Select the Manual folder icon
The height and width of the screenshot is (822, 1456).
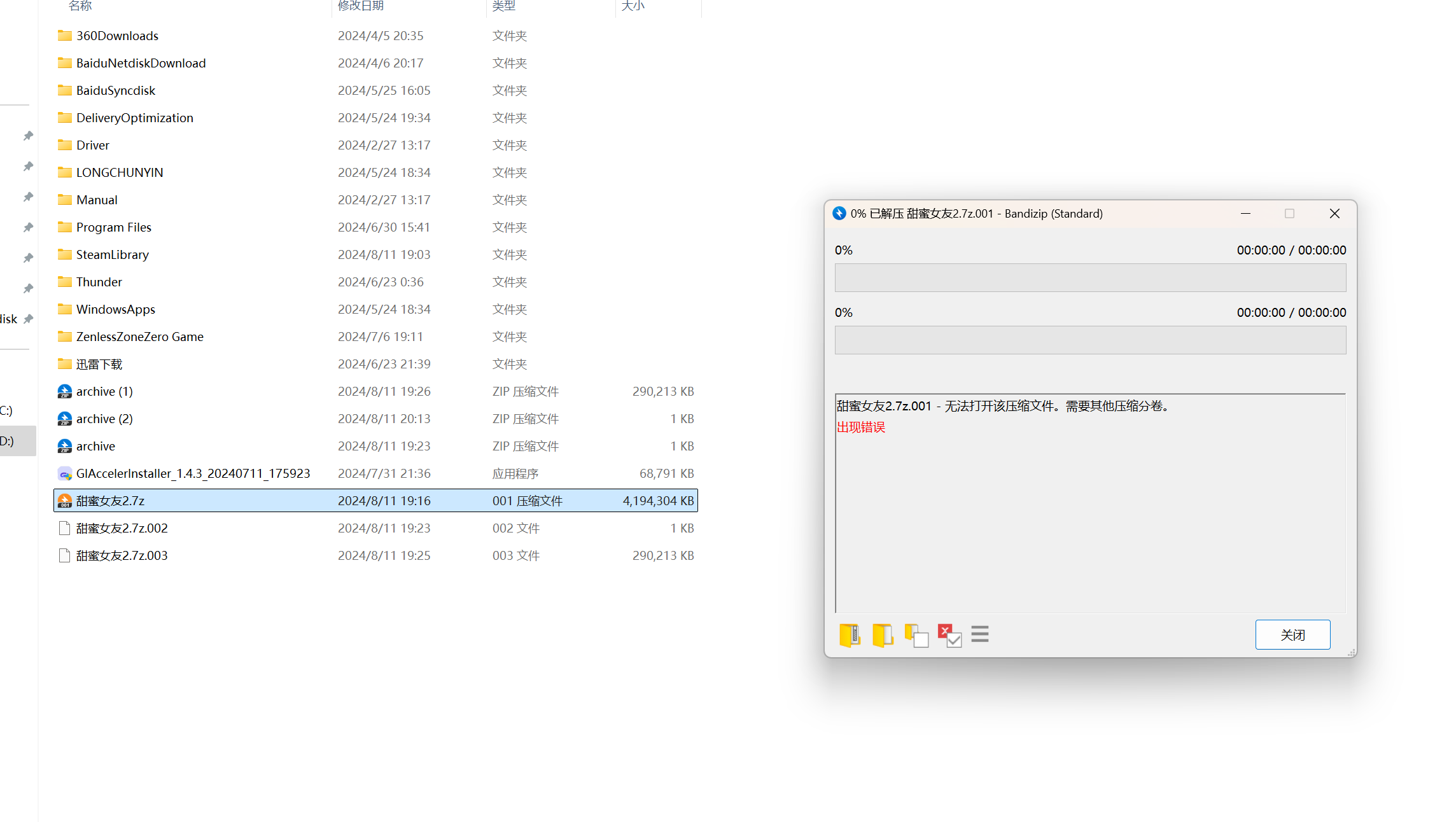coord(64,200)
